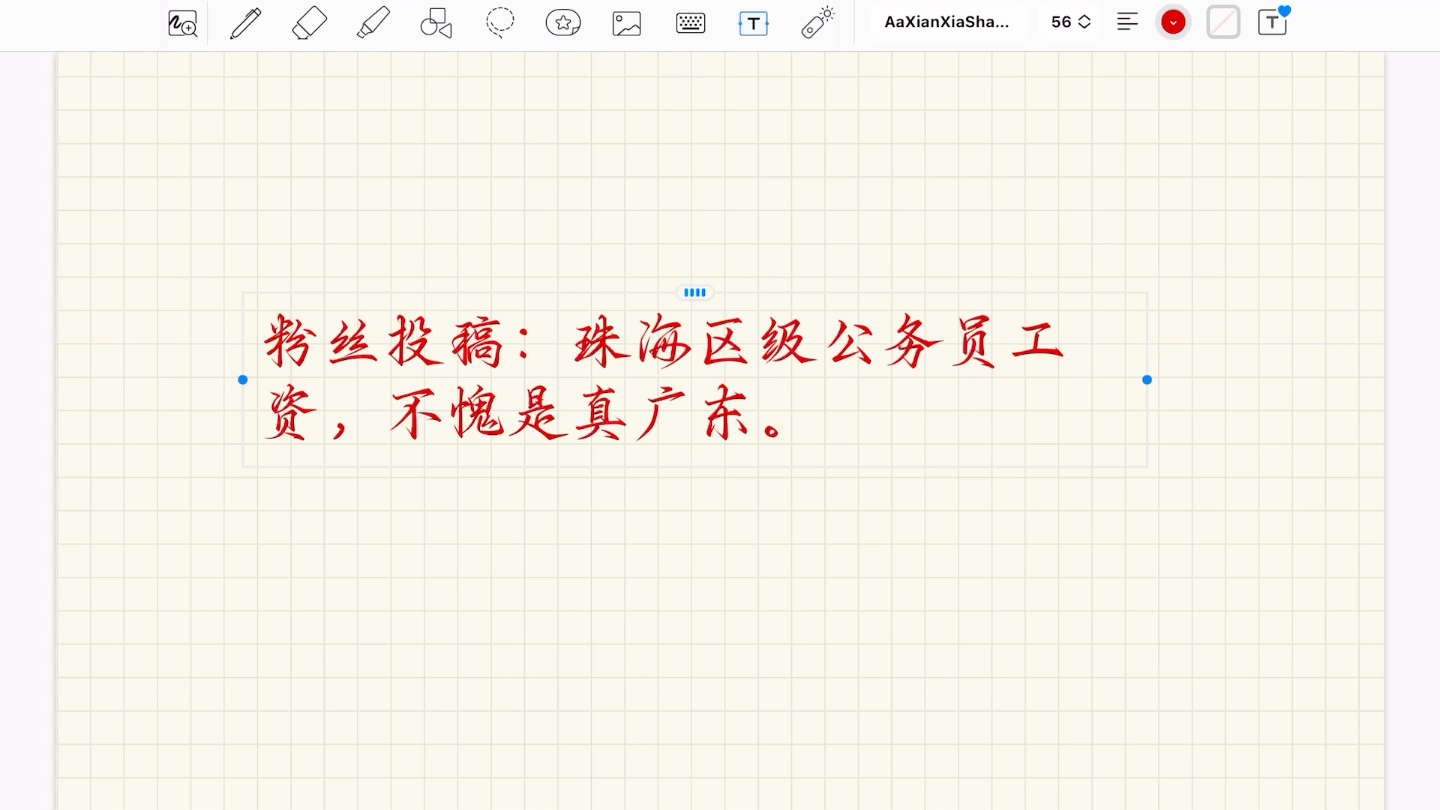This screenshot has width=1440, height=810.
Task: Open the keyboard typing tool
Action: pyautogui.click(x=690, y=22)
